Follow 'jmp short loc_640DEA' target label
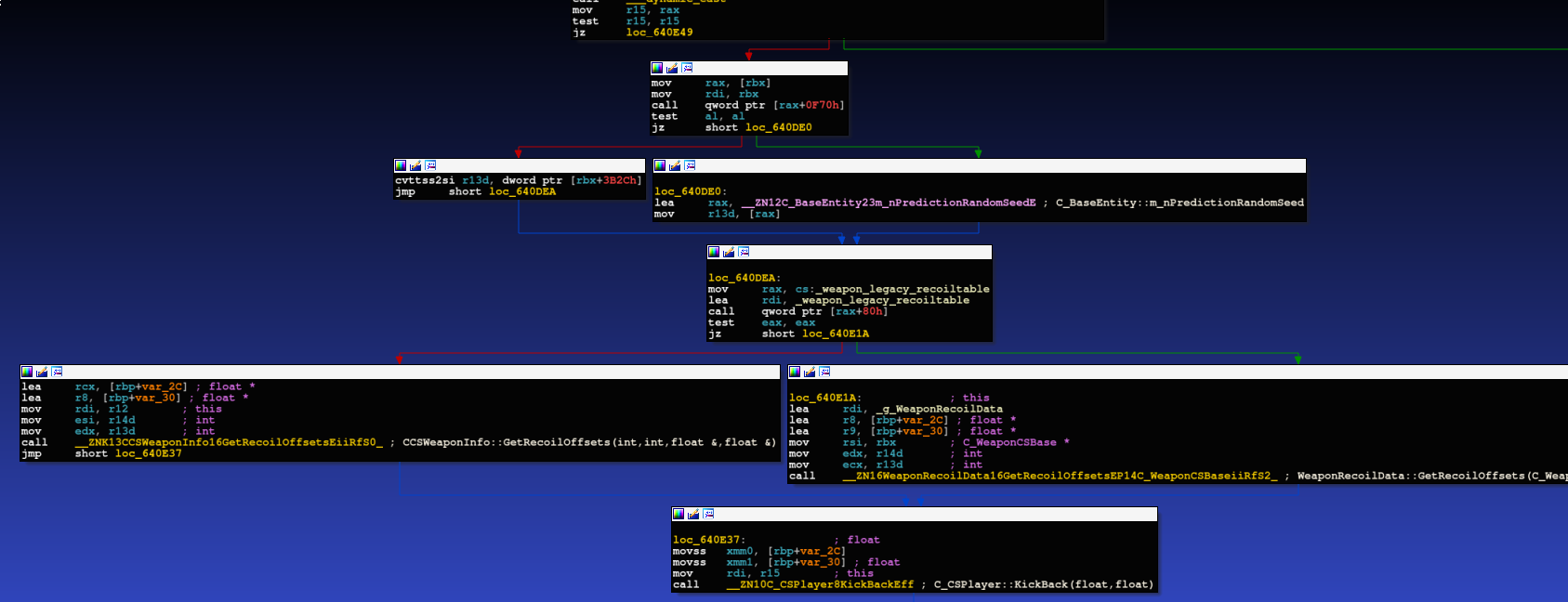Image resolution: width=1568 pixels, height=602 pixels. pos(521,192)
